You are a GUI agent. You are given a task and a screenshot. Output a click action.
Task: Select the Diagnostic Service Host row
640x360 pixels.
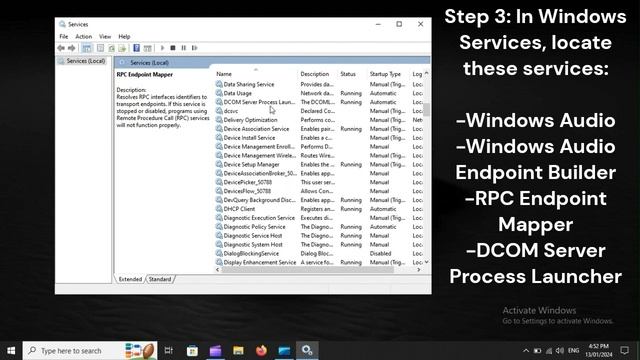click(x=319, y=236)
